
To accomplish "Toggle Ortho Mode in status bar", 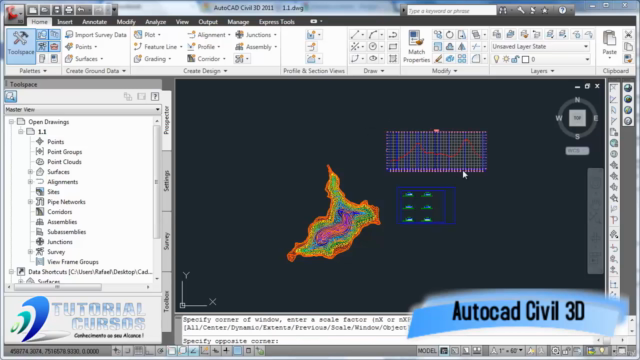I will 150,351.
